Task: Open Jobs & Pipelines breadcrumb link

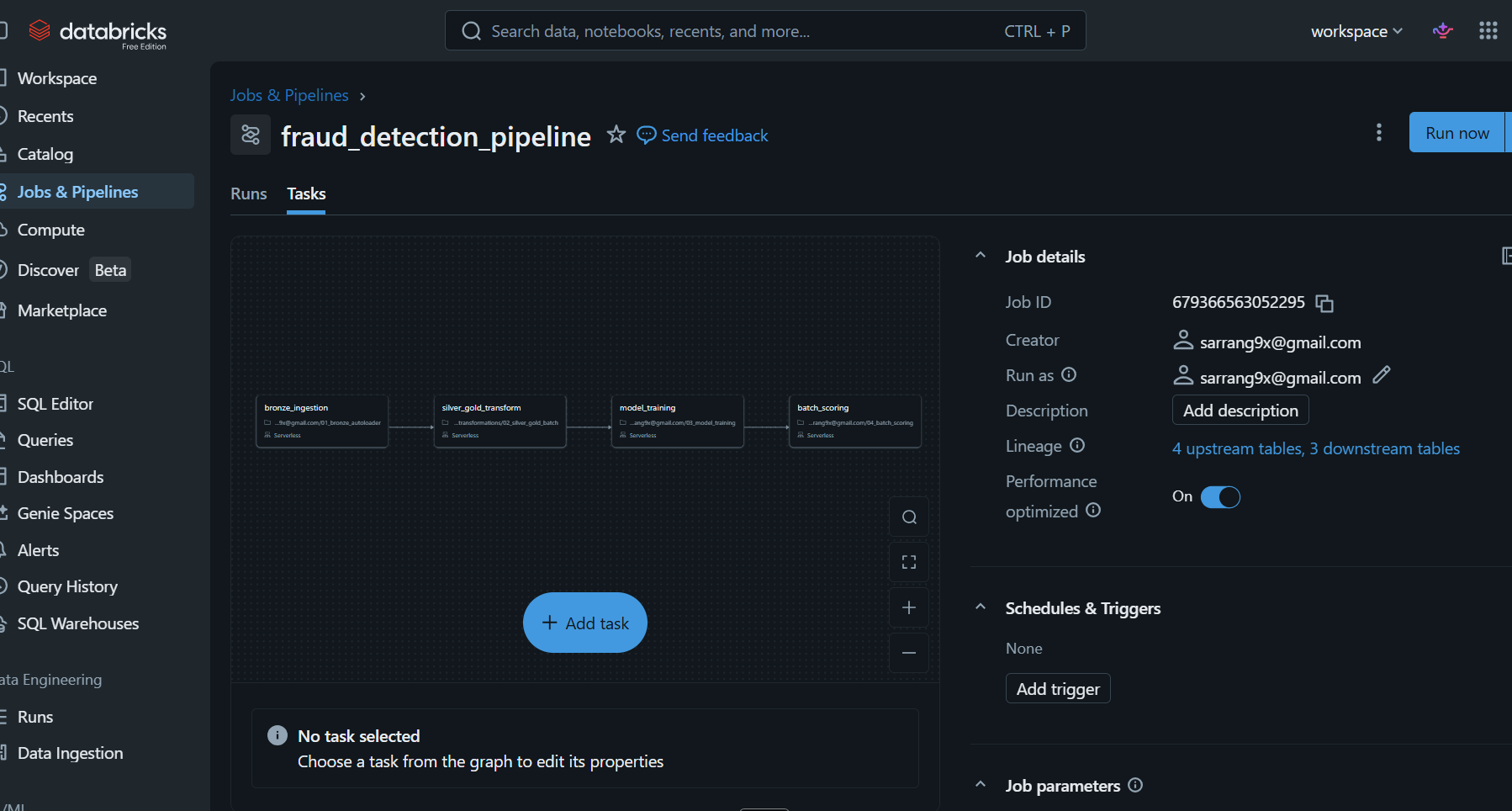Action: [289, 95]
